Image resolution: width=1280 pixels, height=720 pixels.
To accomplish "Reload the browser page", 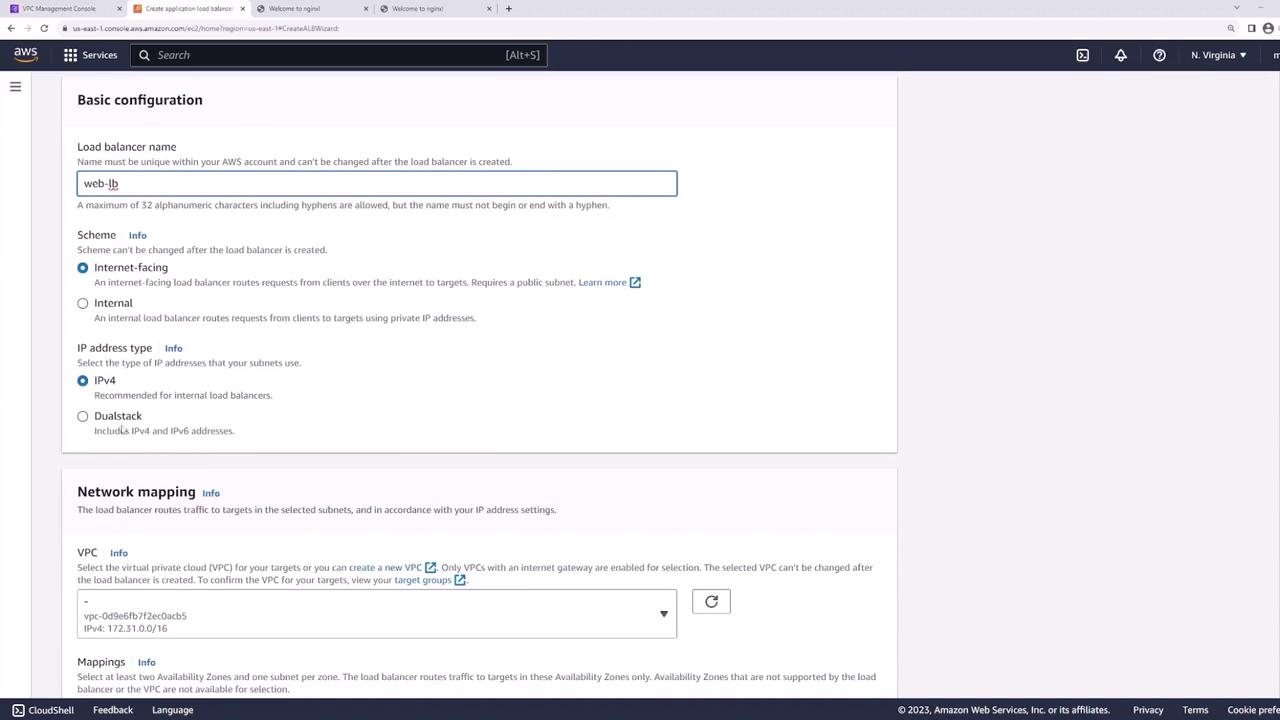I will click(x=44, y=28).
